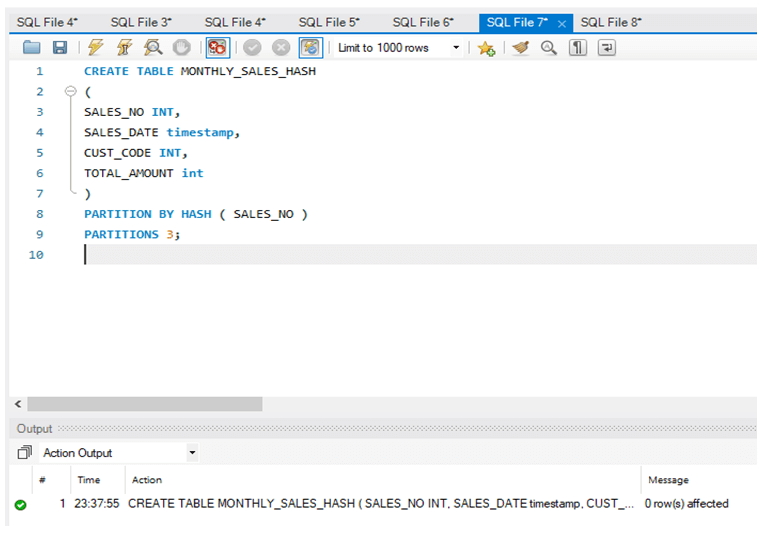Click PARTITIONS 3 line

tap(132, 235)
